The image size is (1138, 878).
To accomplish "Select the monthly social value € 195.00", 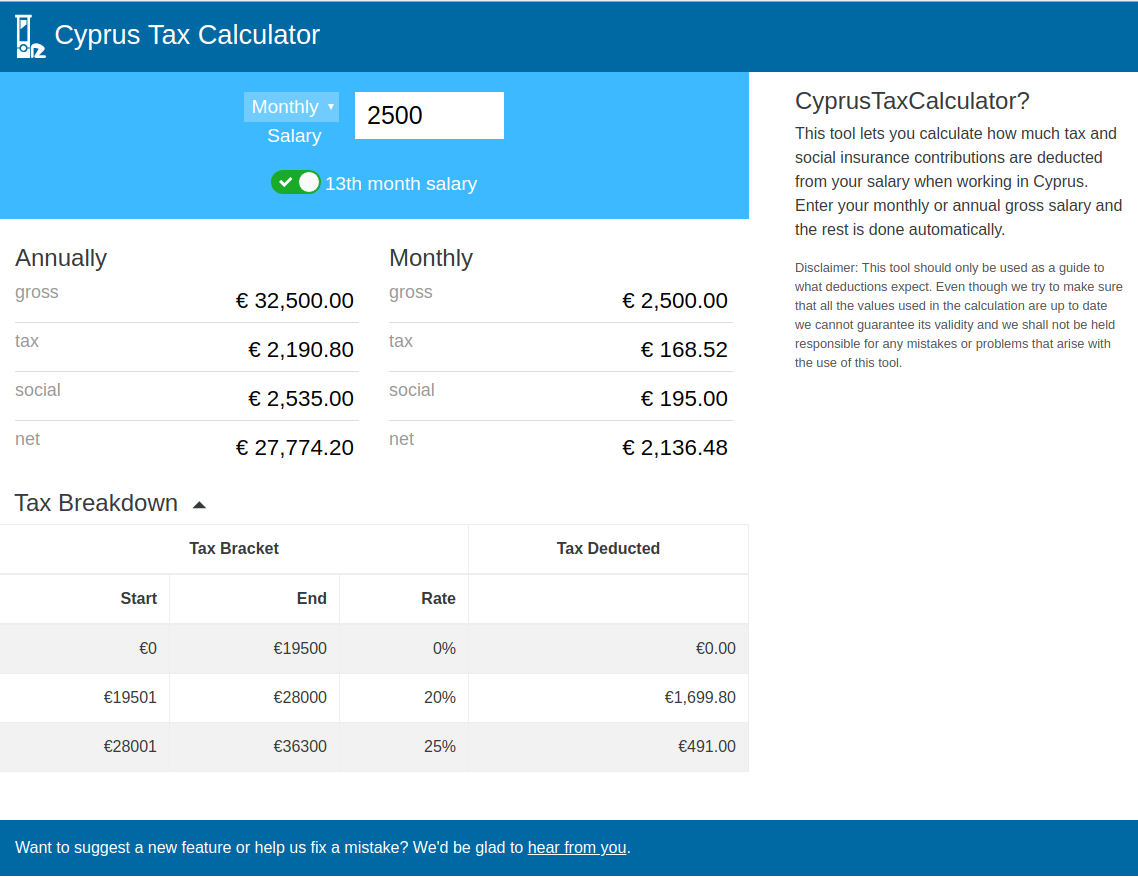I will (x=684, y=398).
